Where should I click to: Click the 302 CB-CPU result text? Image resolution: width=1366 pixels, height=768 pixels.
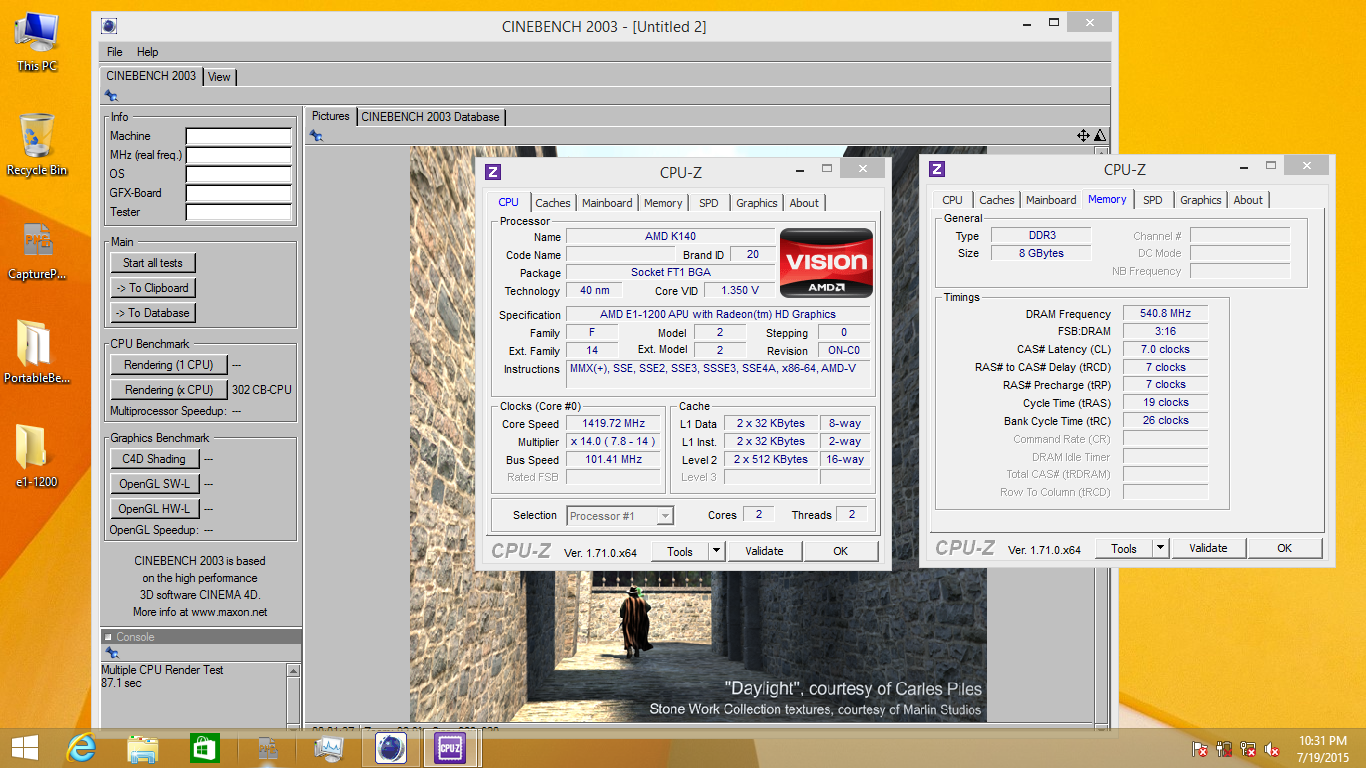[x=262, y=390]
